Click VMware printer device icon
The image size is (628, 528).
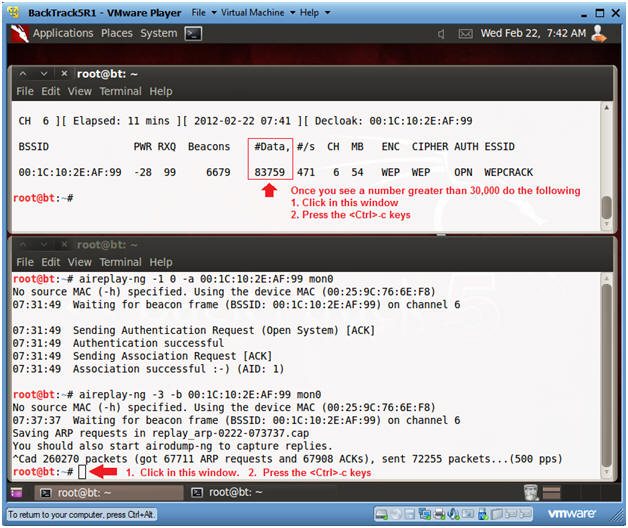point(439,514)
